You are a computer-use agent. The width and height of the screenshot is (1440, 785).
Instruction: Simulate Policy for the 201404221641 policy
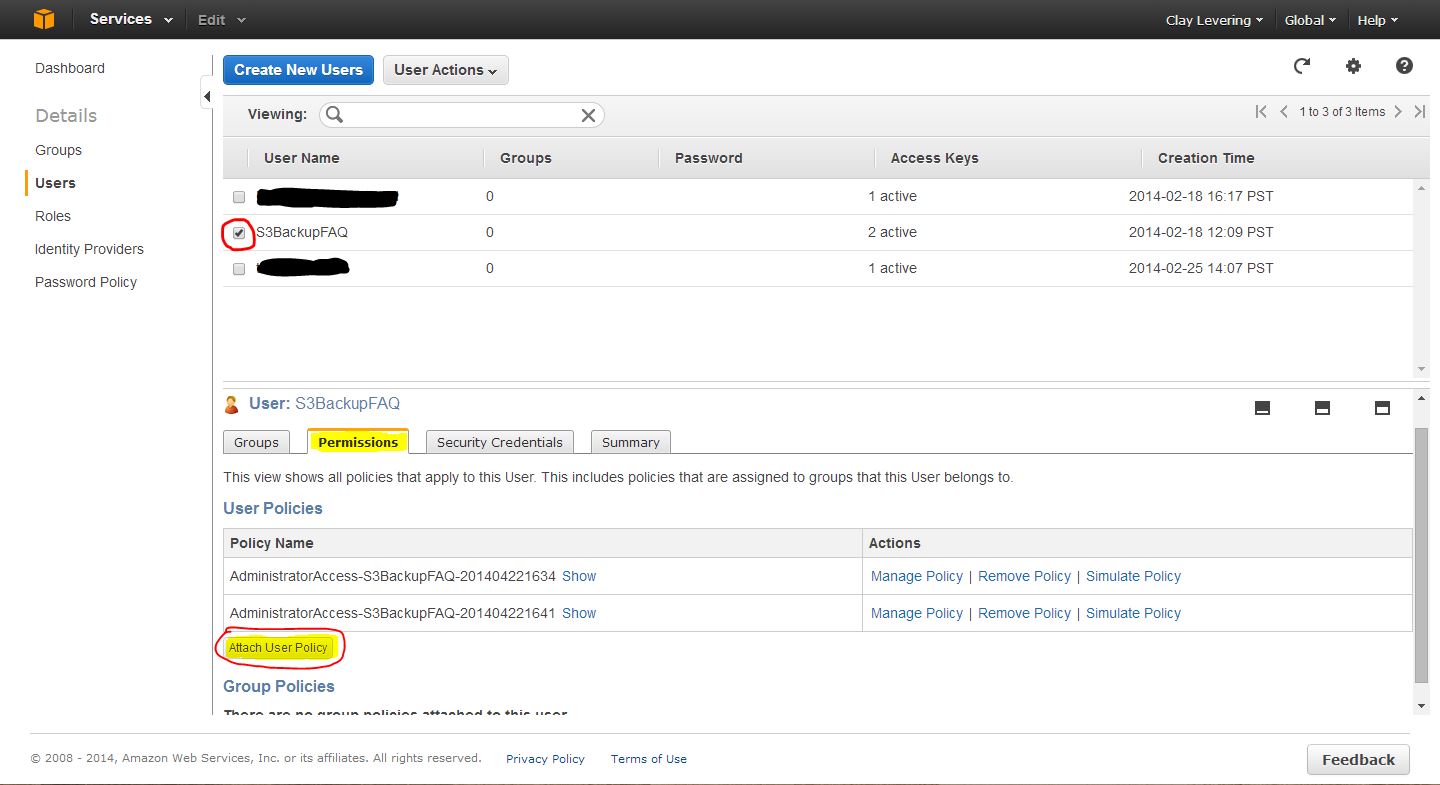pyautogui.click(x=1133, y=613)
